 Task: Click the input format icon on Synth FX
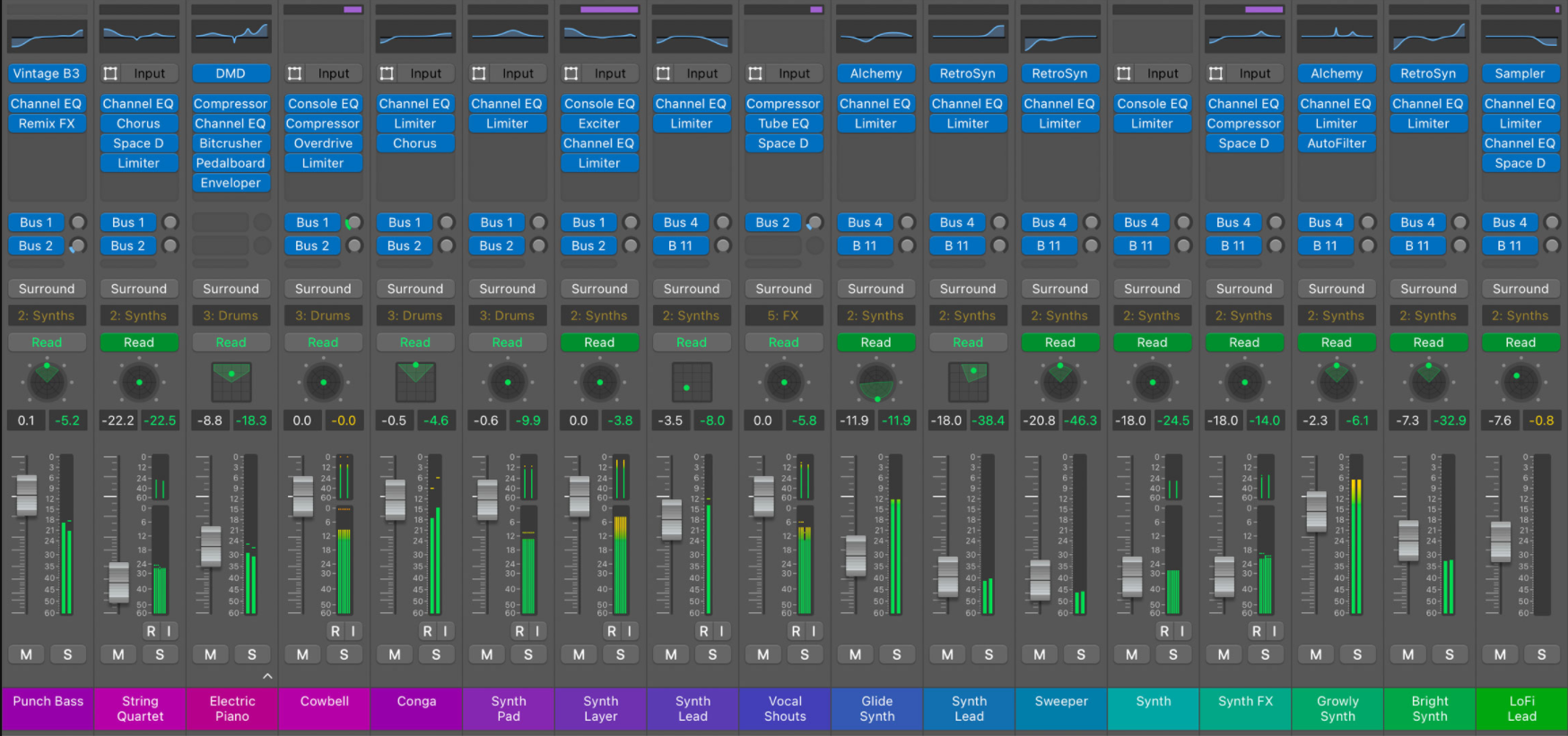point(1216,74)
